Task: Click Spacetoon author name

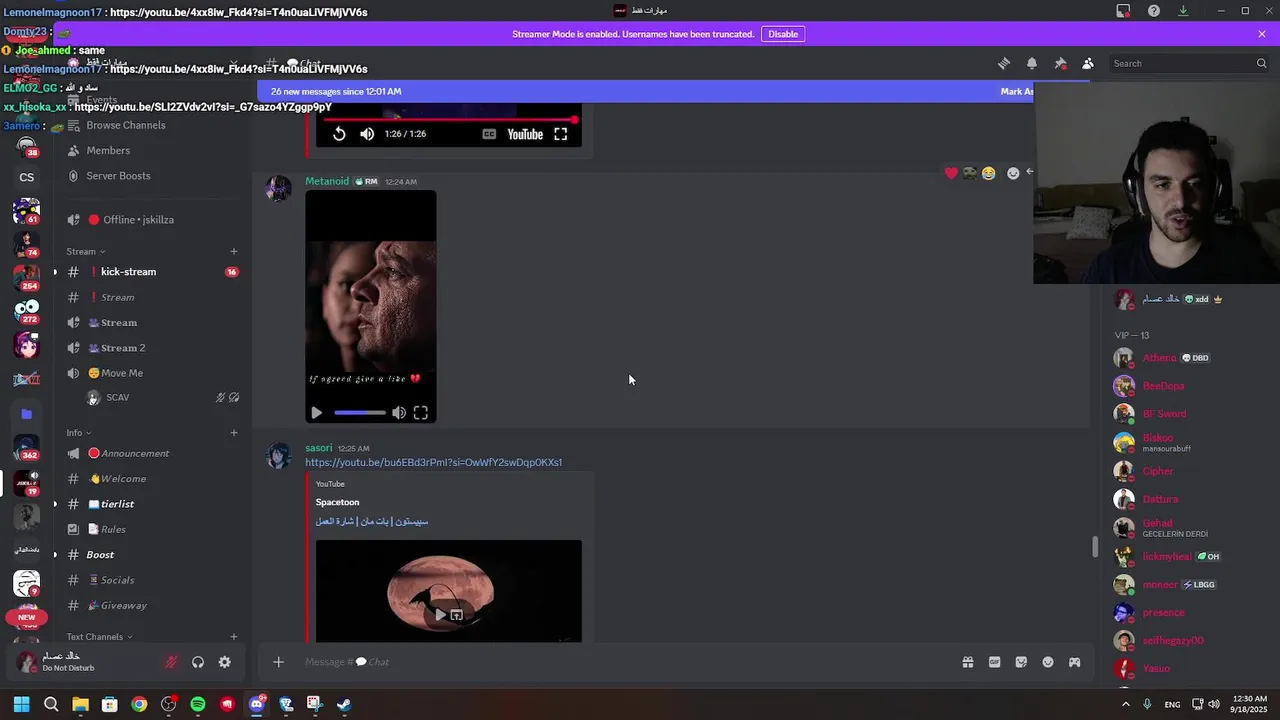Action: [x=337, y=502]
